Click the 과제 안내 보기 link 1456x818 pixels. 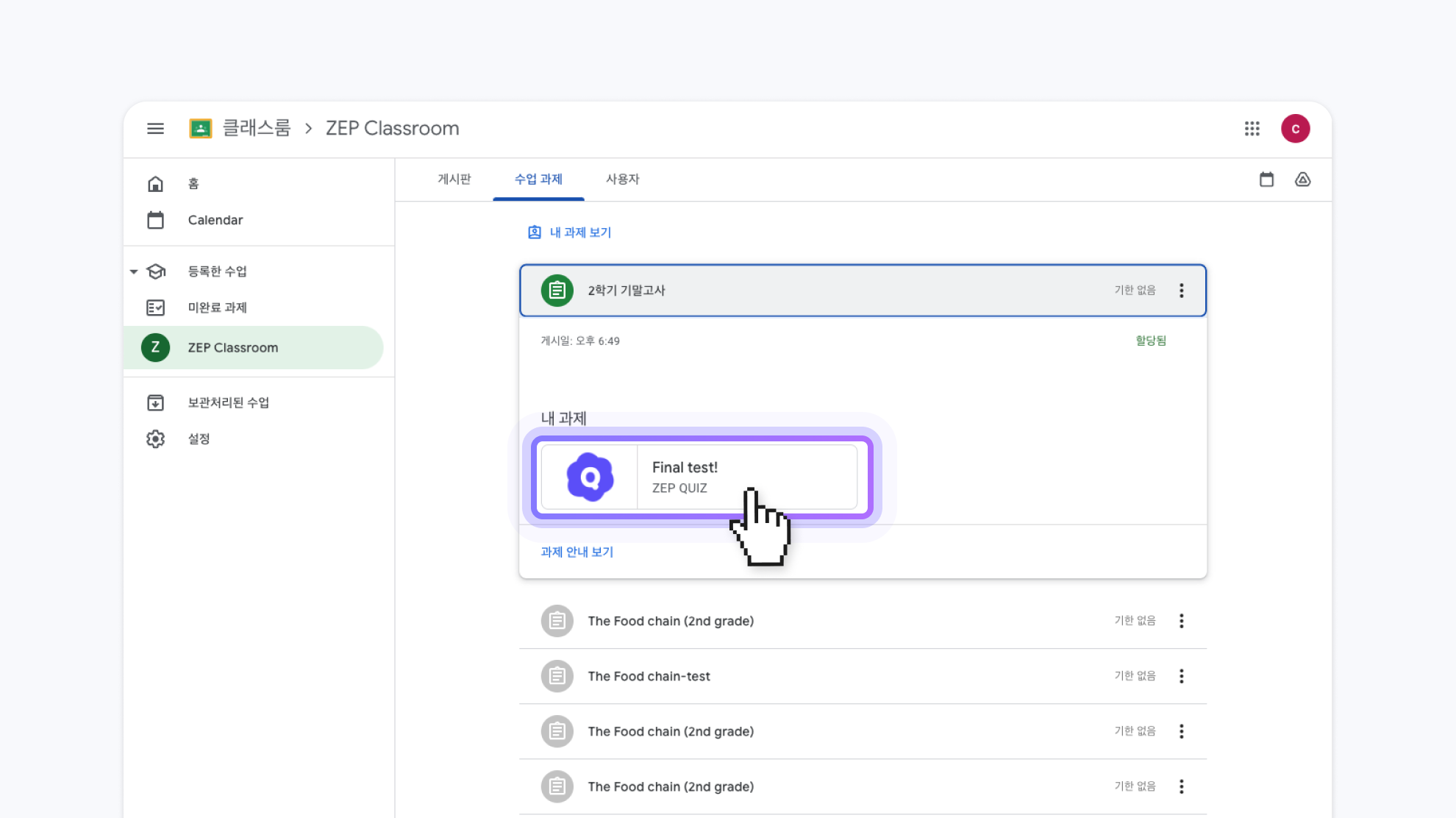(x=577, y=552)
